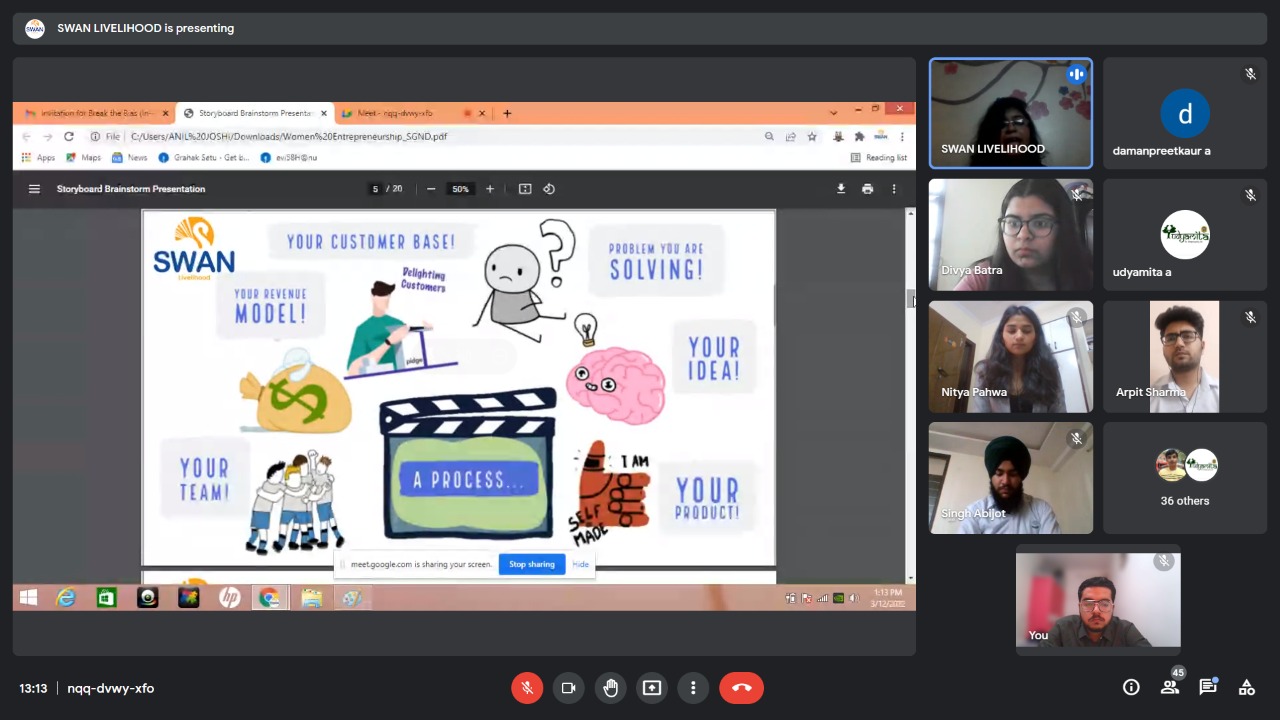Open the Chrome tab search chevron

coord(833,113)
